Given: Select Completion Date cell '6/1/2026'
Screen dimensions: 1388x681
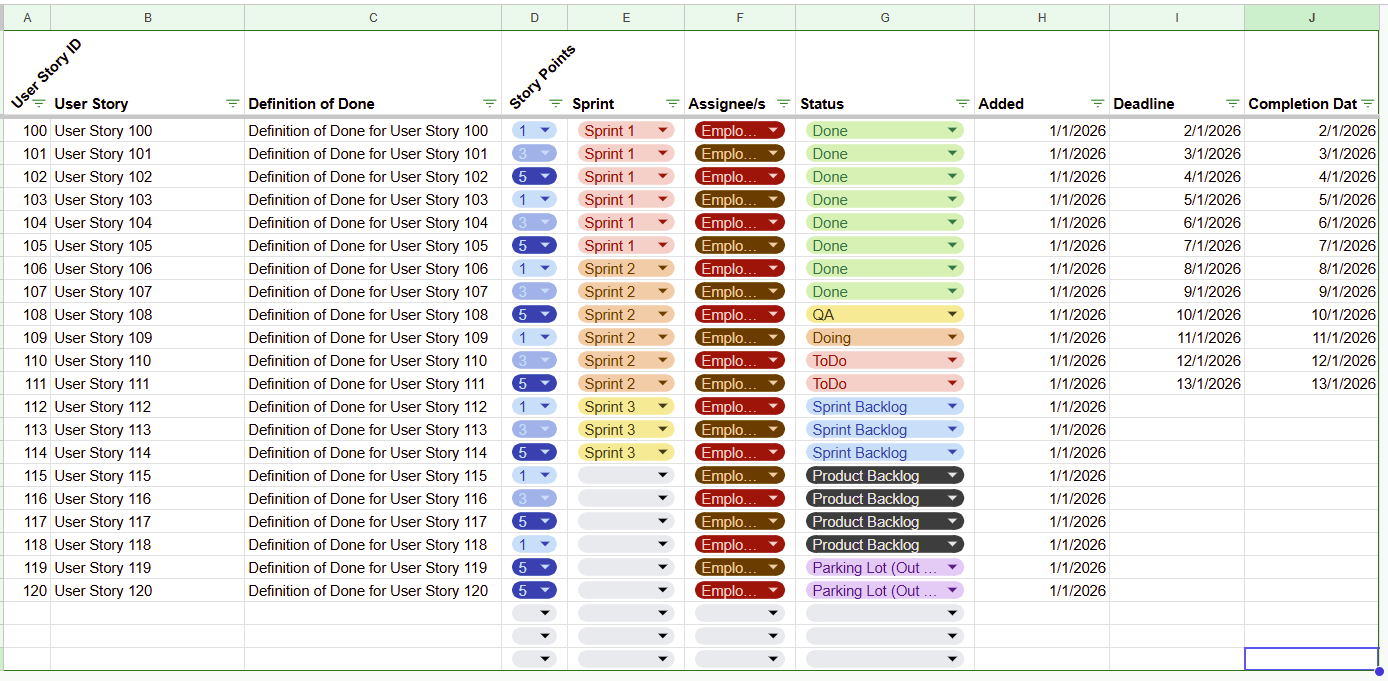Looking at the screenshot, I should click(1312, 223).
